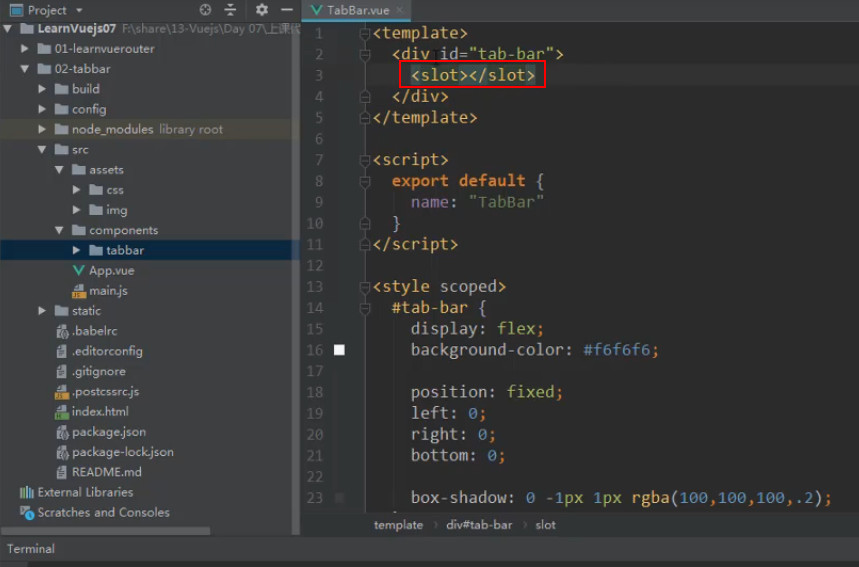The width and height of the screenshot is (859, 567).
Task: Select the .babelrc file
Action: (94, 331)
